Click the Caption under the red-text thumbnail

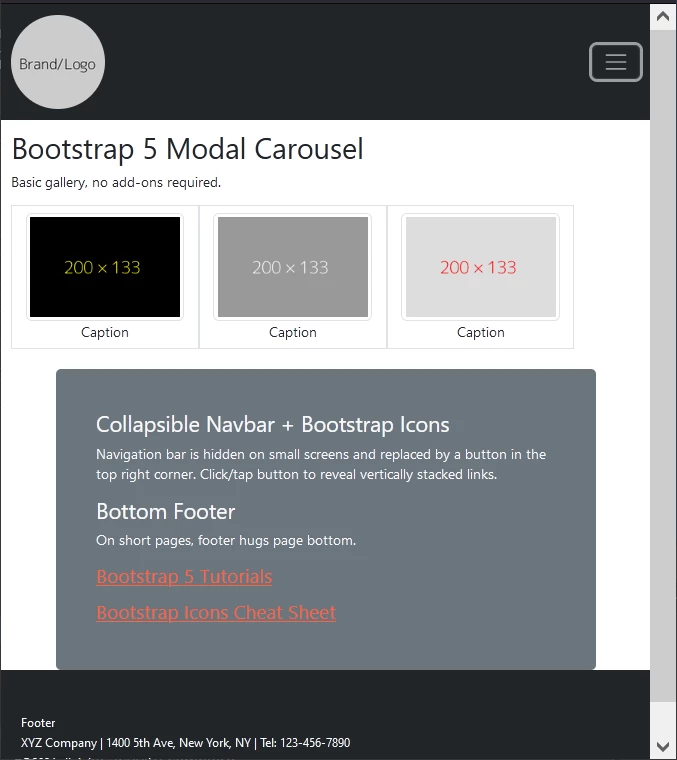[x=481, y=332]
